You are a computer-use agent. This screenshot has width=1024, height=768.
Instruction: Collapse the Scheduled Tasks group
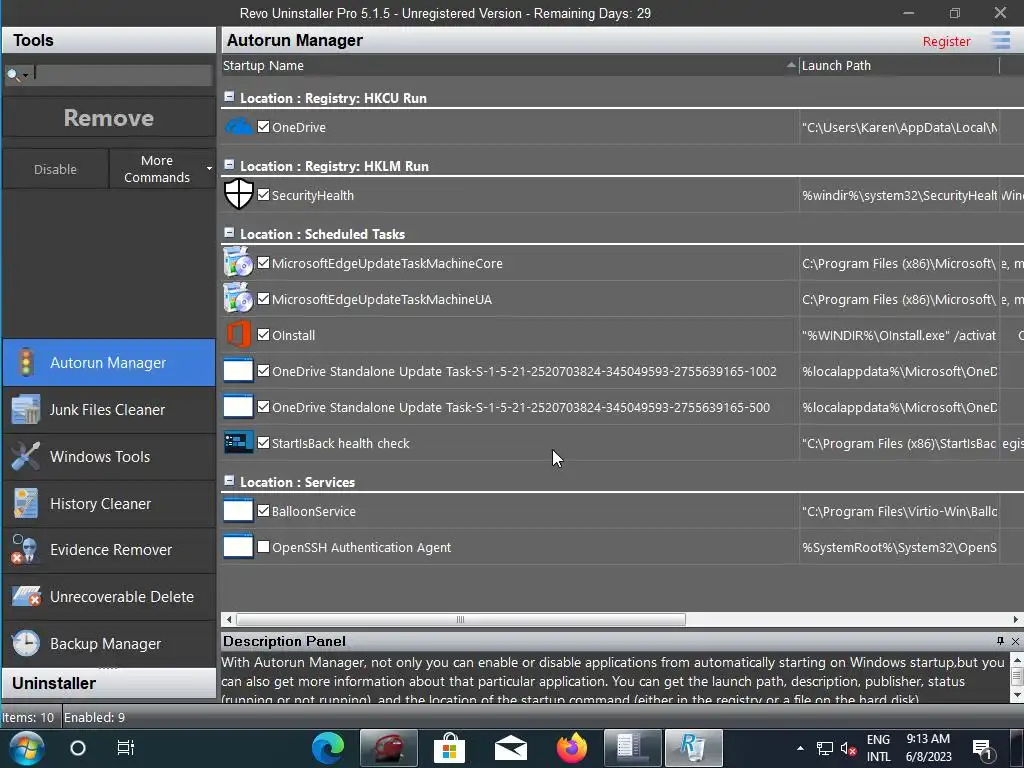click(229, 232)
